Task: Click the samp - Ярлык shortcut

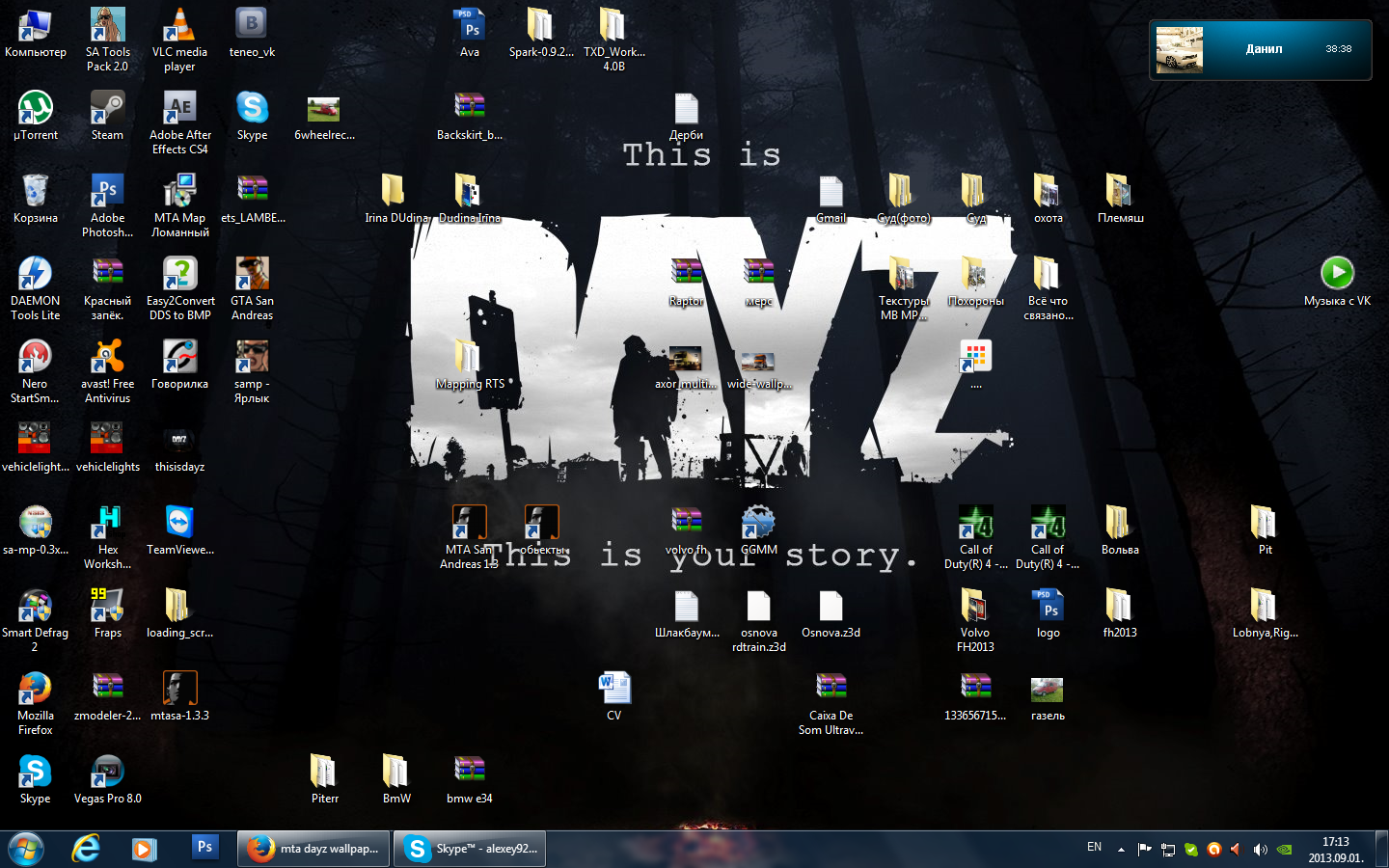Action: point(252,372)
